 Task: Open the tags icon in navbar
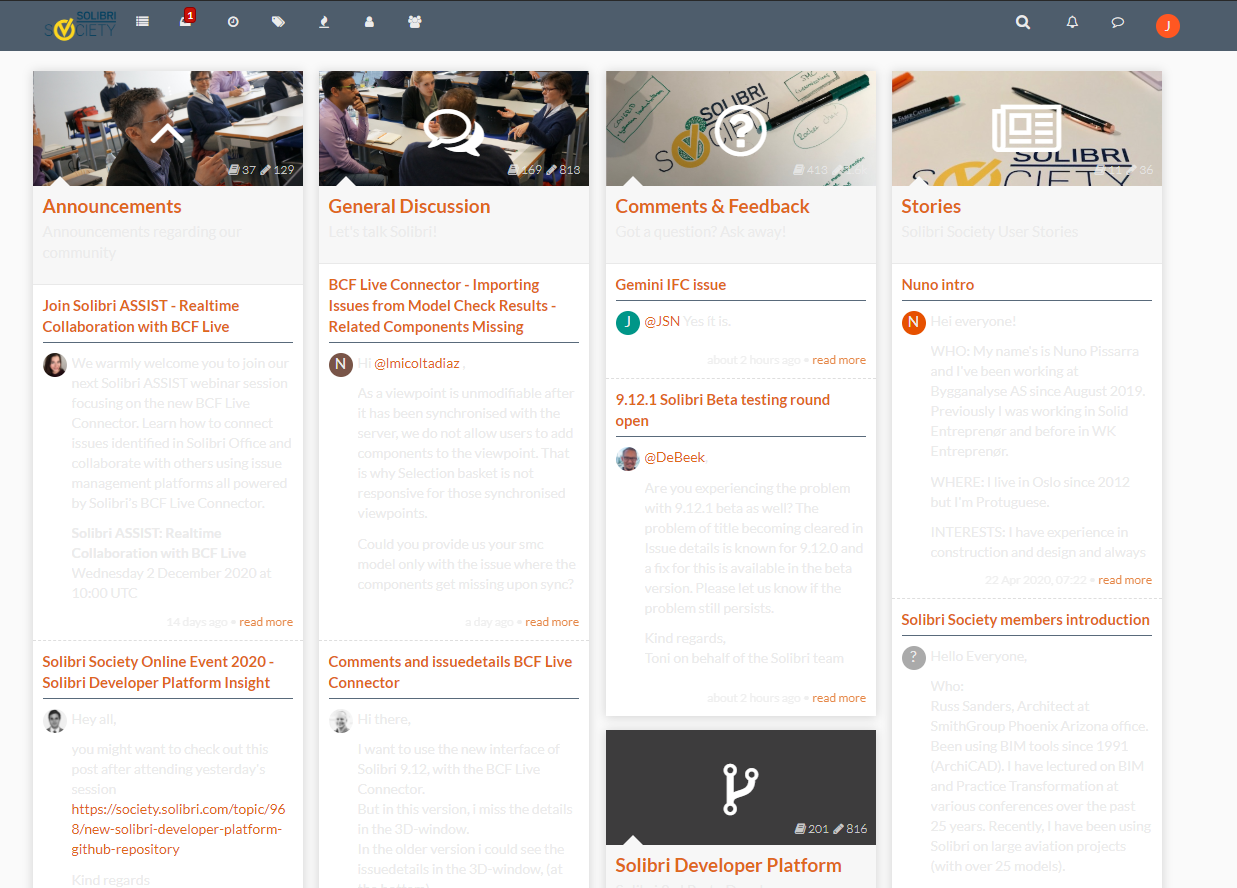click(278, 21)
